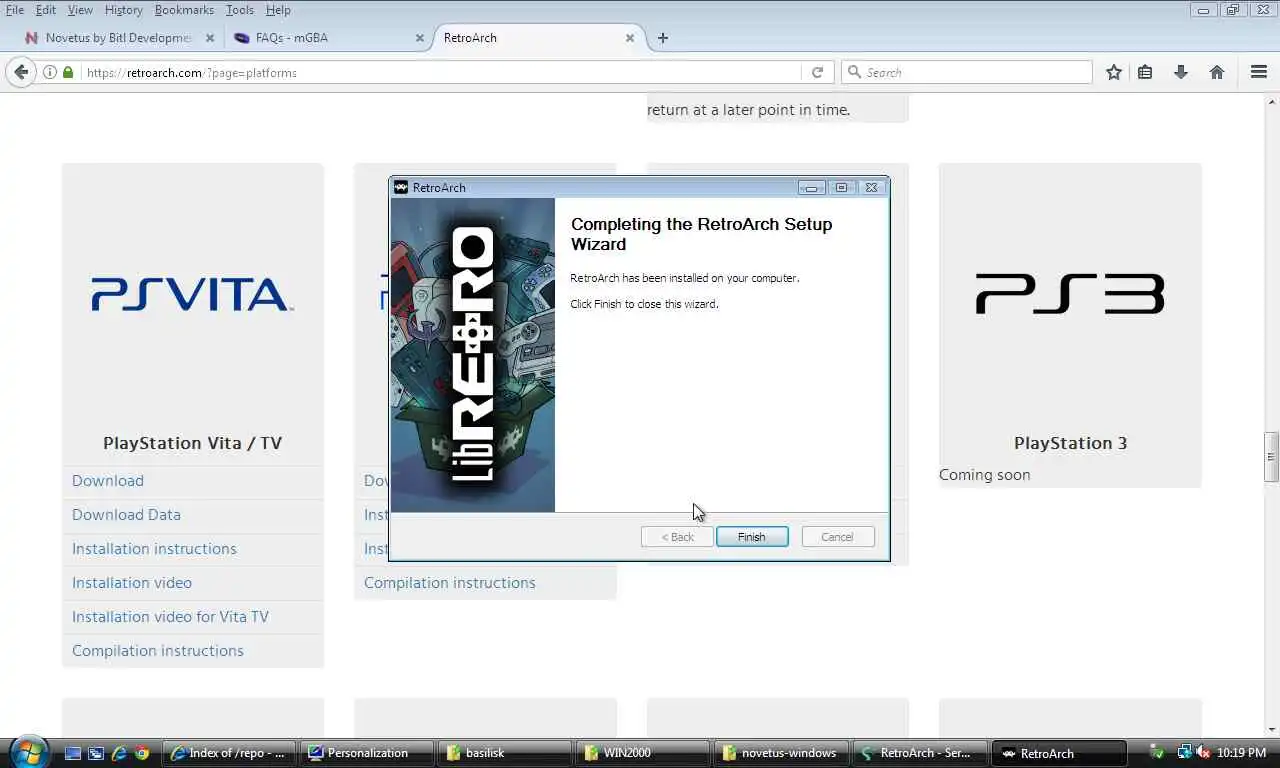The width and height of the screenshot is (1280, 768).
Task: Open the Tools menu
Action: 240,10
